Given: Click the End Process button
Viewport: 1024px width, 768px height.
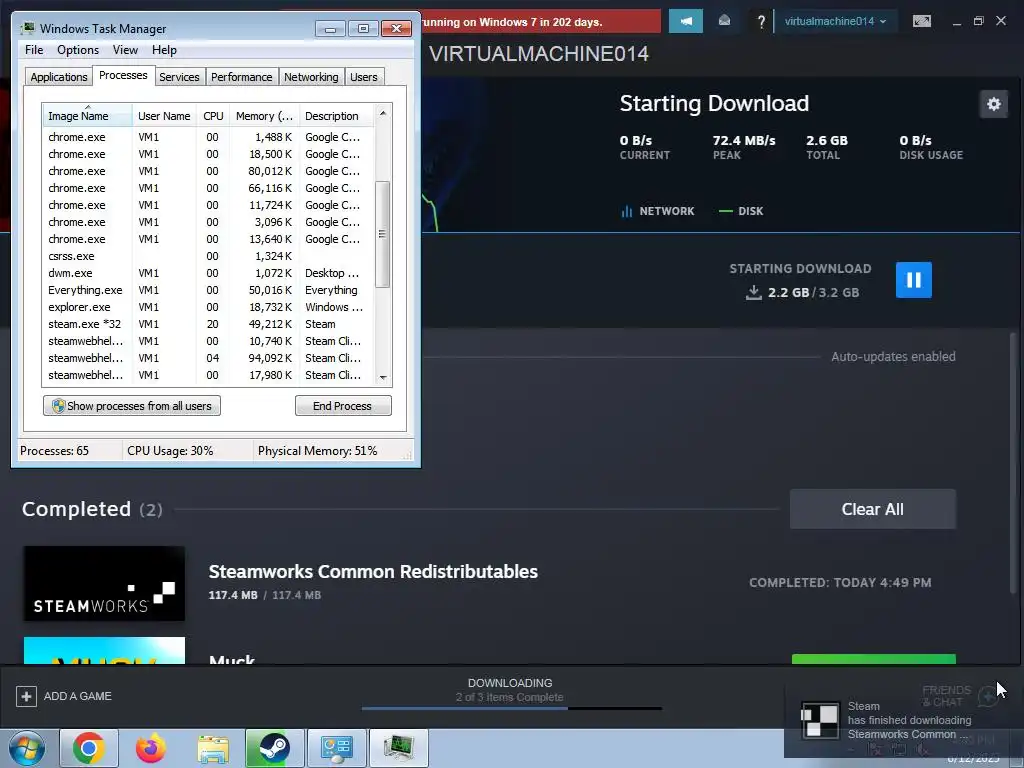Looking at the screenshot, I should tap(343, 406).
